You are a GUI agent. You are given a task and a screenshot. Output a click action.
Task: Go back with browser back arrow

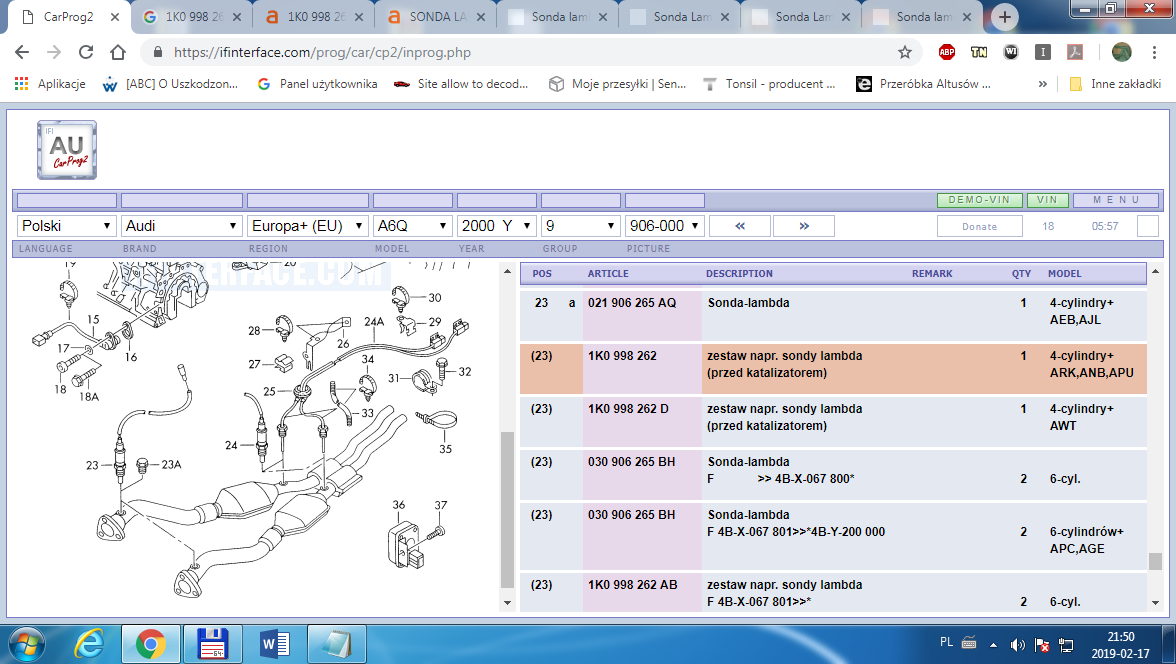(x=22, y=52)
